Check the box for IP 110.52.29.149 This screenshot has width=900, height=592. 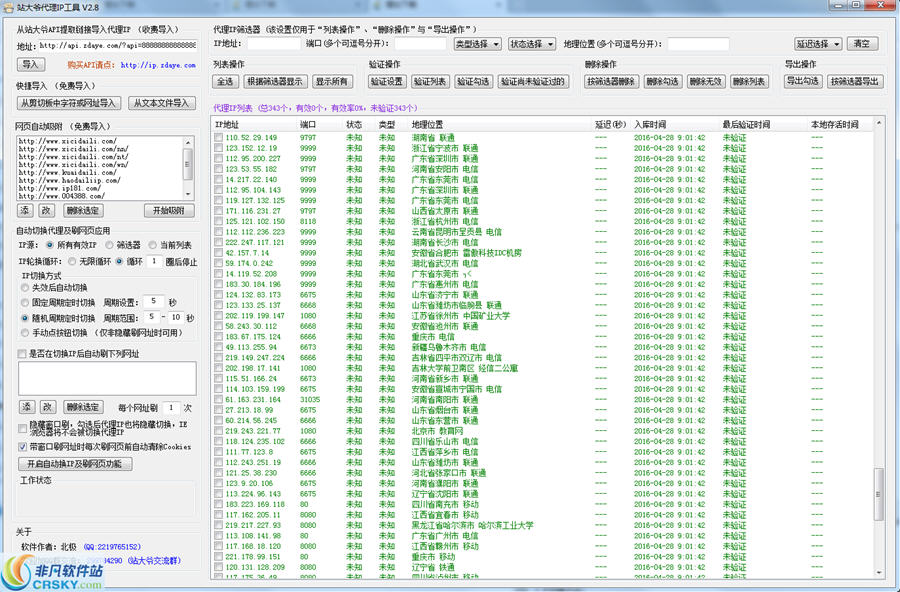coord(218,138)
